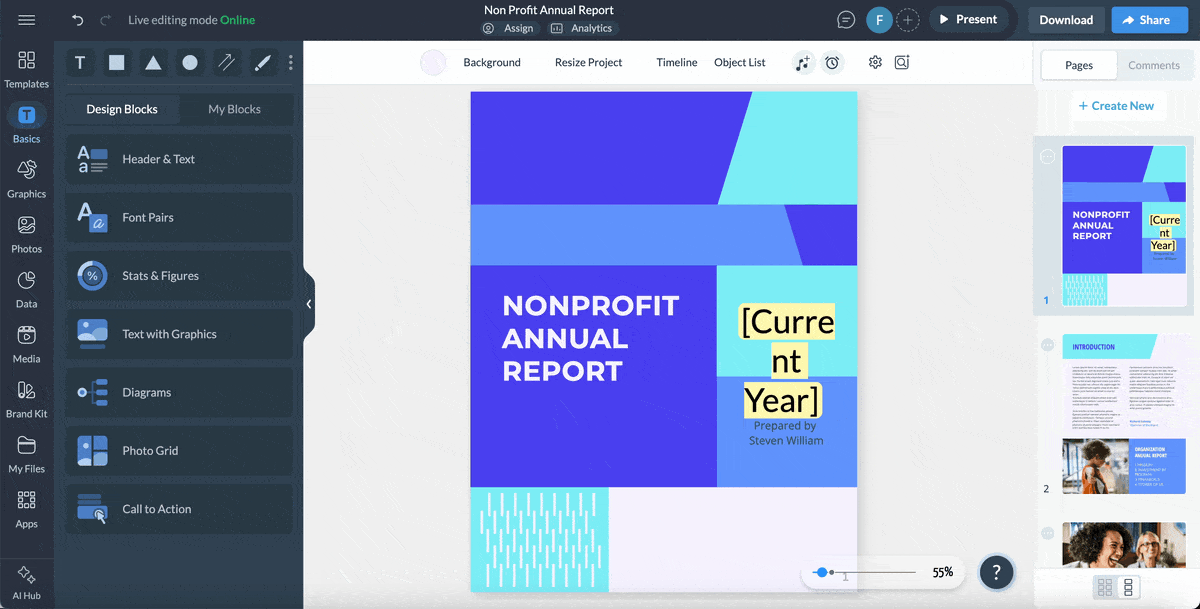Open the Timer tool in the top bar
Screen dimensions: 1200x609
[x=832, y=62]
